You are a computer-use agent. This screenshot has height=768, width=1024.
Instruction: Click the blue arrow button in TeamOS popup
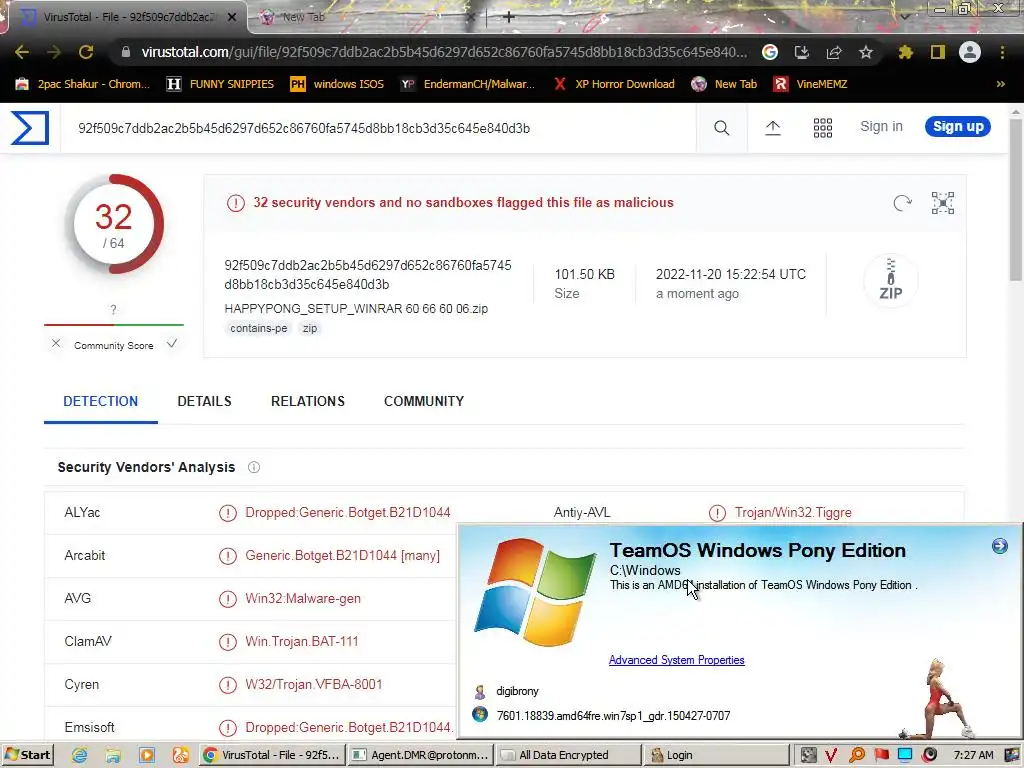coord(1000,546)
